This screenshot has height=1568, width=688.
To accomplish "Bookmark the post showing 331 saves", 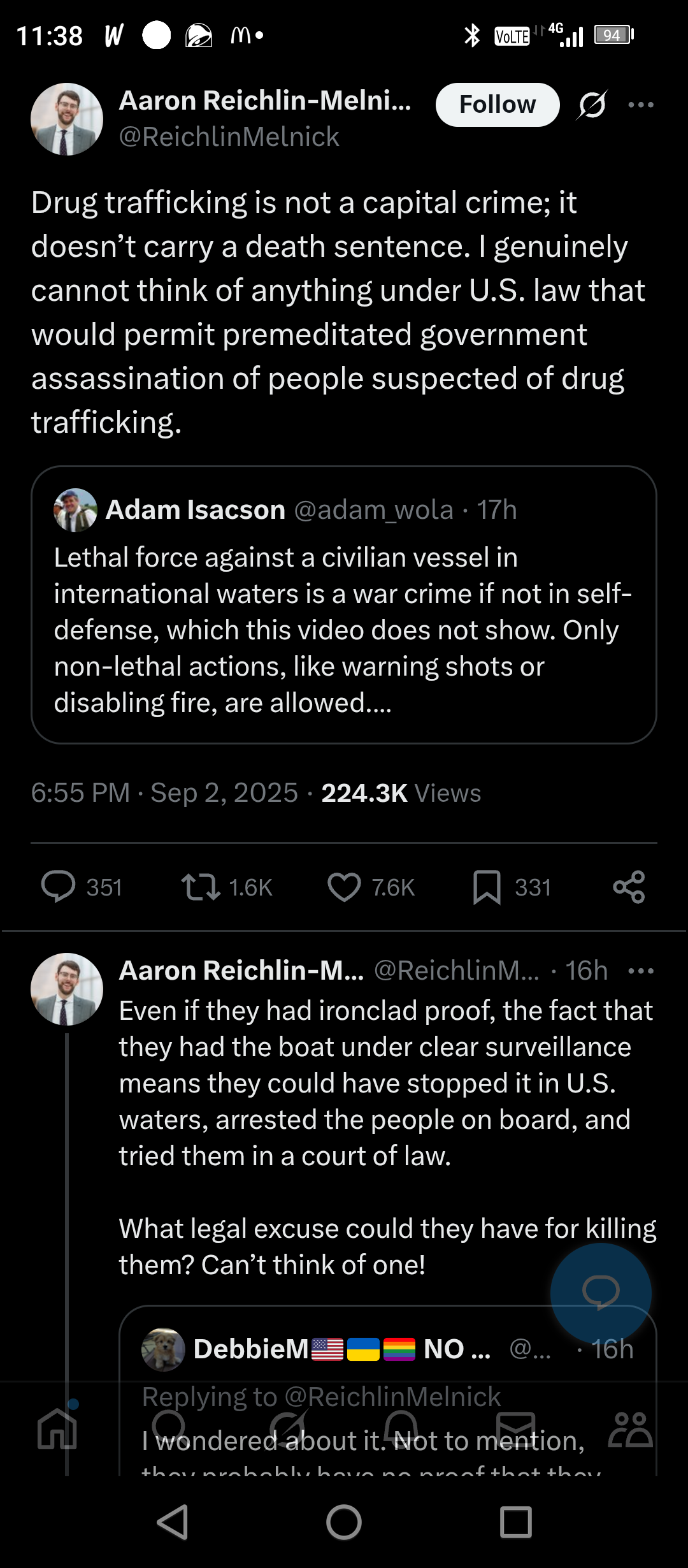I will click(x=487, y=887).
